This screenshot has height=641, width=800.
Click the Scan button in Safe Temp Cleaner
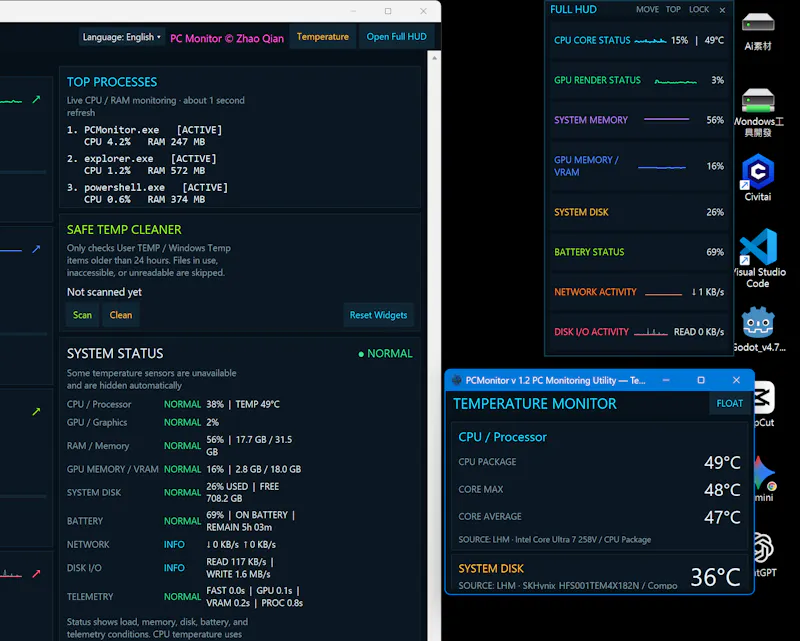82,315
